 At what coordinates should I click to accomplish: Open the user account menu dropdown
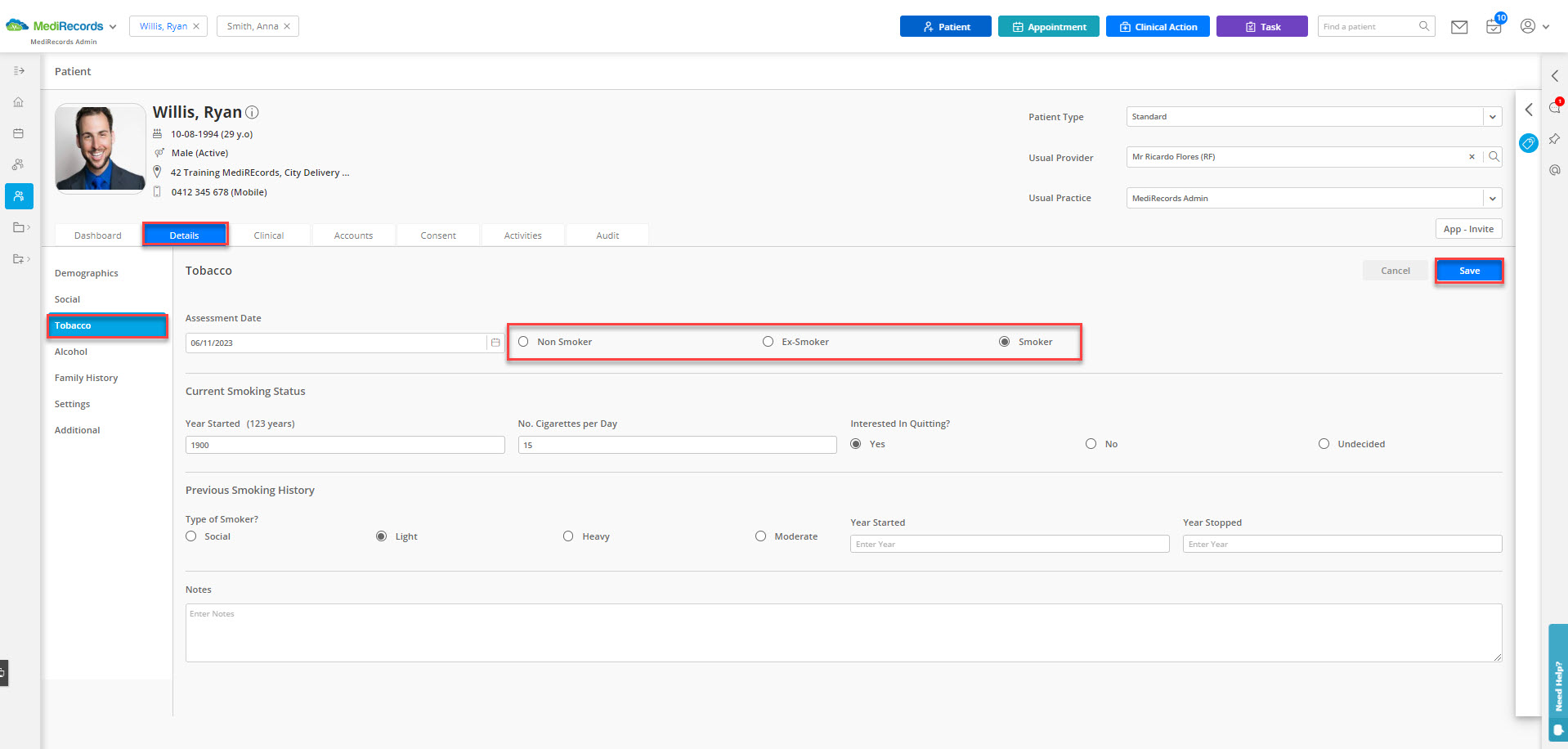pyautogui.click(x=1534, y=26)
